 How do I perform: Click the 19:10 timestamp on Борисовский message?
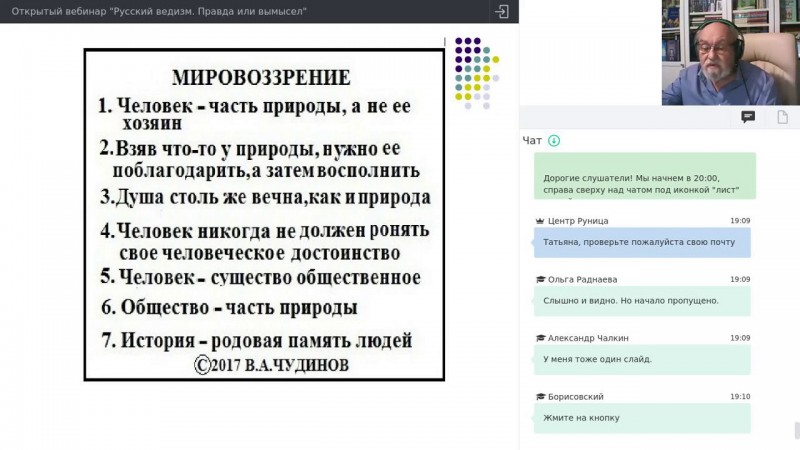[x=740, y=396]
